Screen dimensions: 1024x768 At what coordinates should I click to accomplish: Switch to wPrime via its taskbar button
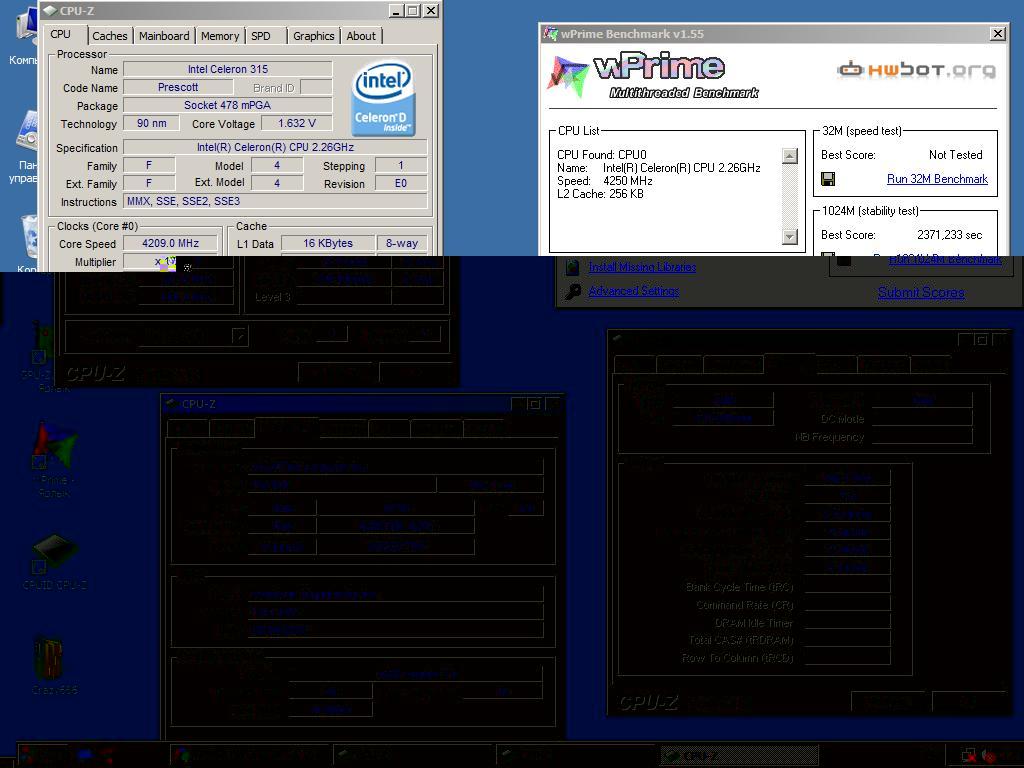pyautogui.click(x=249, y=756)
